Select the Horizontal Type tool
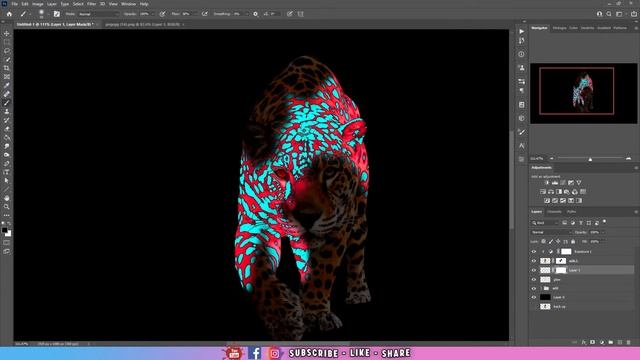This screenshot has height=360, width=640. (7, 172)
